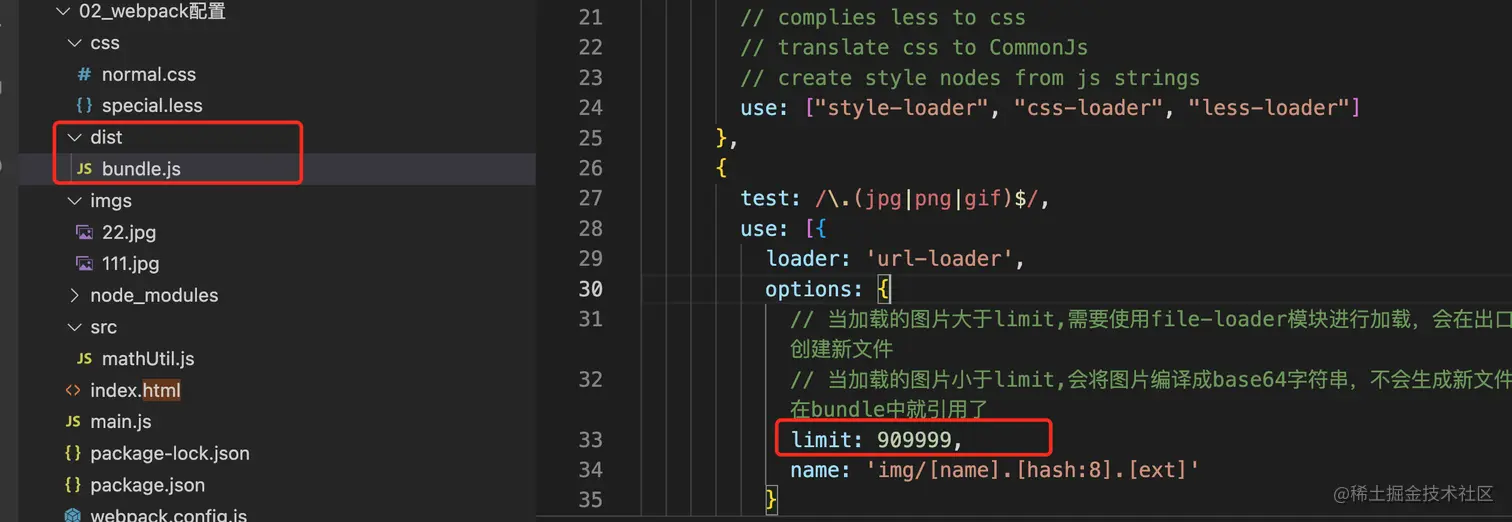The width and height of the screenshot is (1512, 522).
Task: Open 111.jpg image file
Action: (130, 264)
